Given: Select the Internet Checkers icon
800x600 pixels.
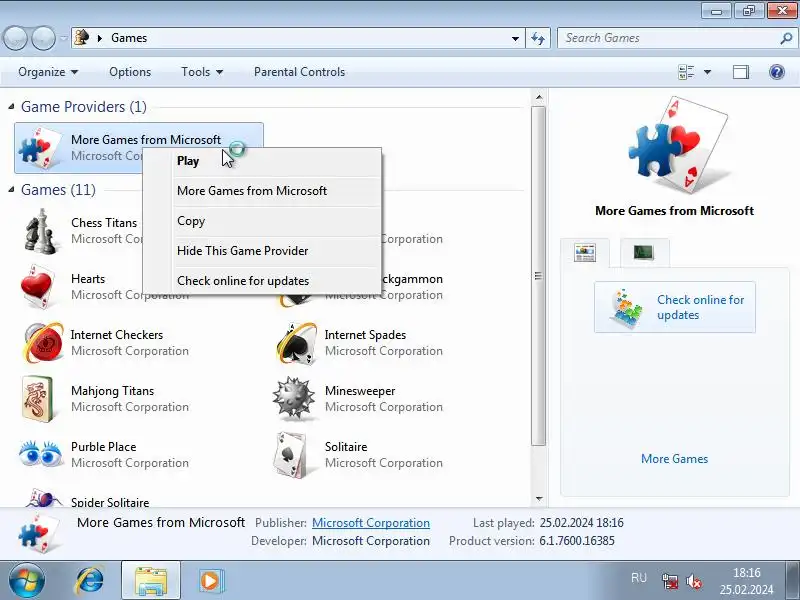Looking at the screenshot, I should (42, 342).
